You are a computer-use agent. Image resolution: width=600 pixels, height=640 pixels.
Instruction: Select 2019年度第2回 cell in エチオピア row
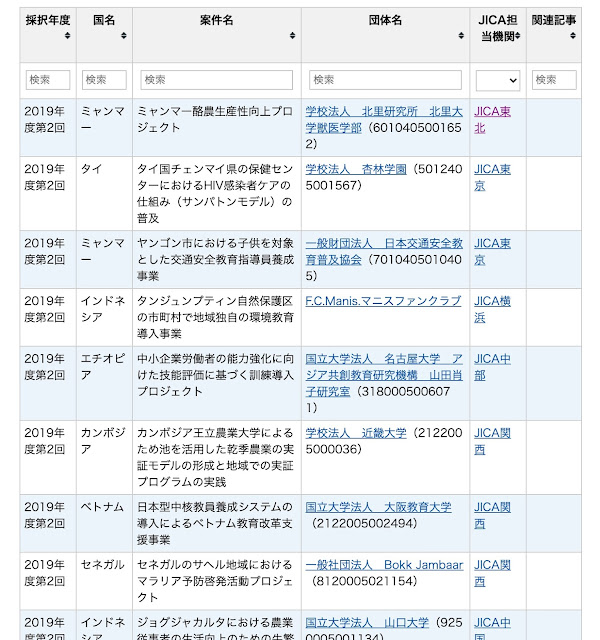[48, 383]
